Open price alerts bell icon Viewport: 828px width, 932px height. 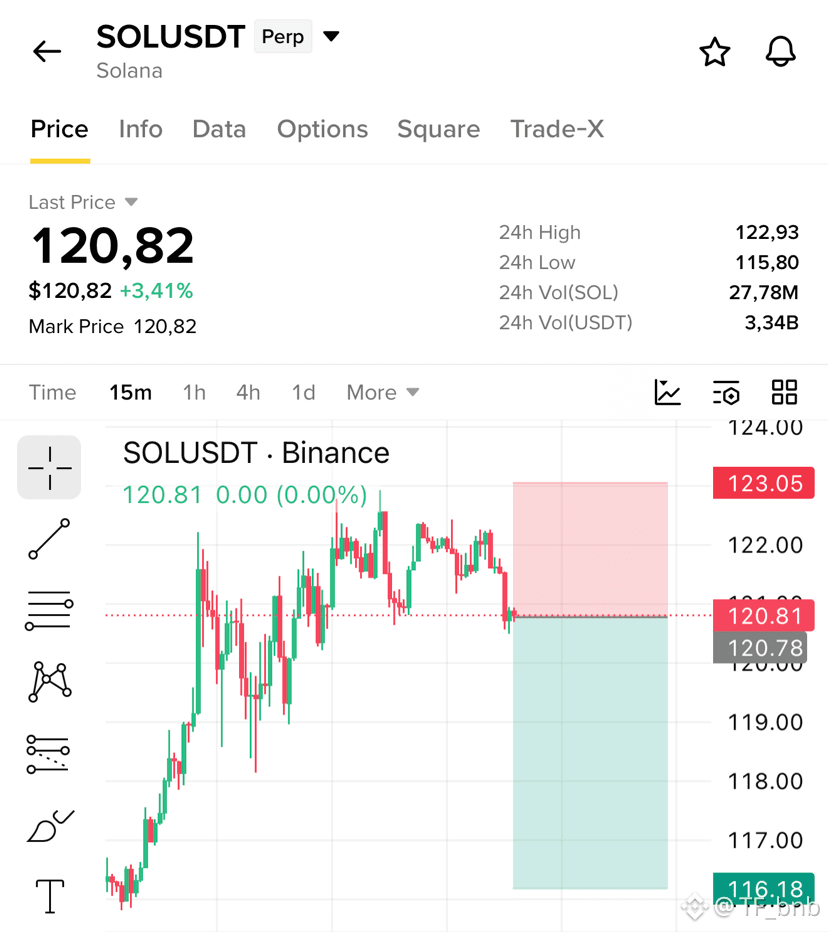(780, 51)
